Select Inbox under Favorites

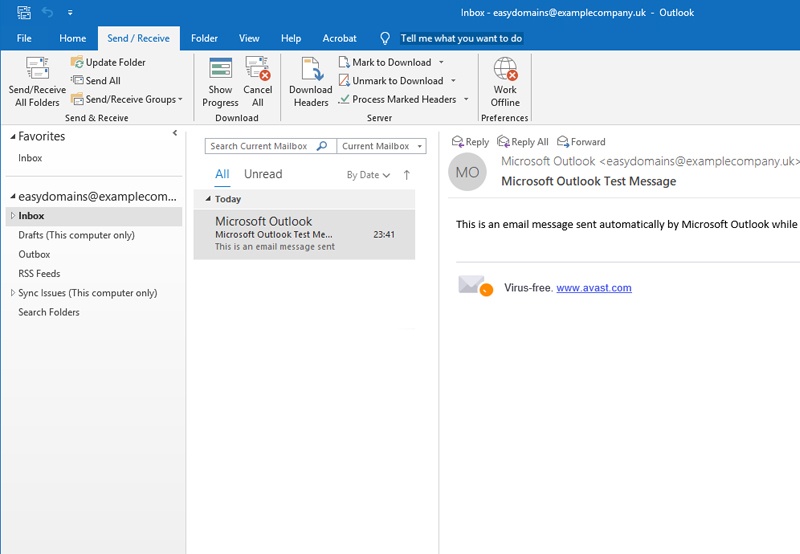tap(30, 158)
